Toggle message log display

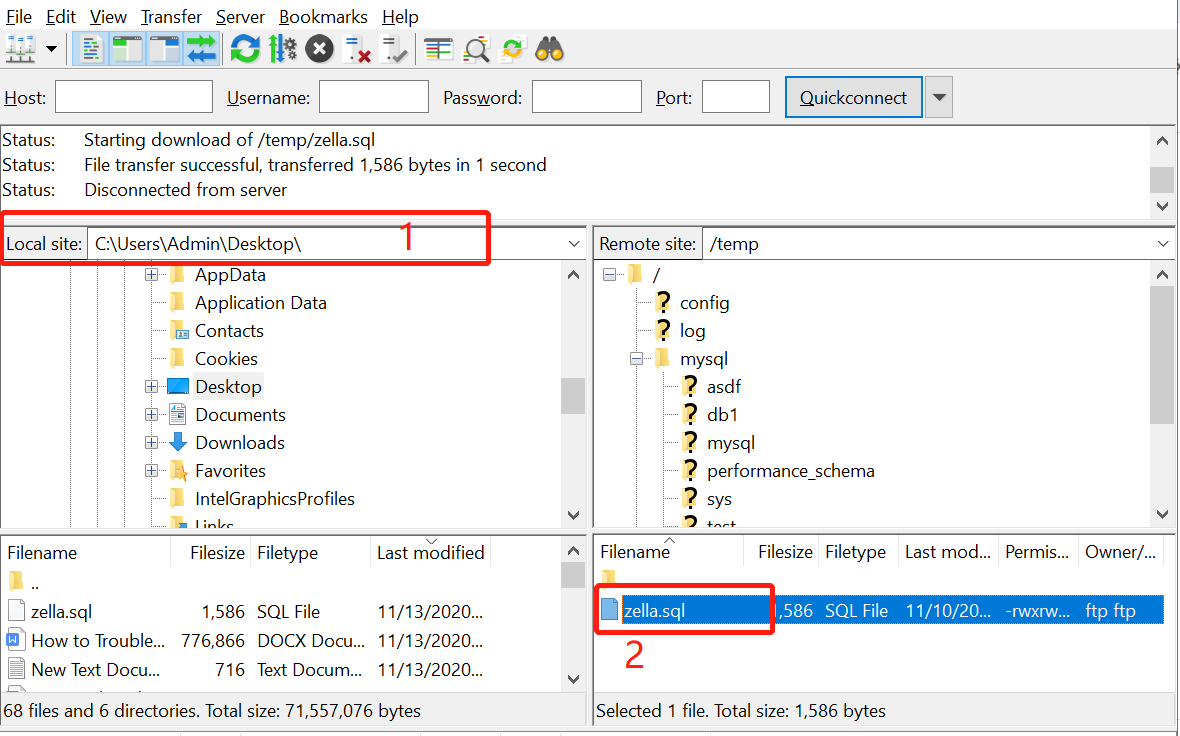tap(92, 48)
